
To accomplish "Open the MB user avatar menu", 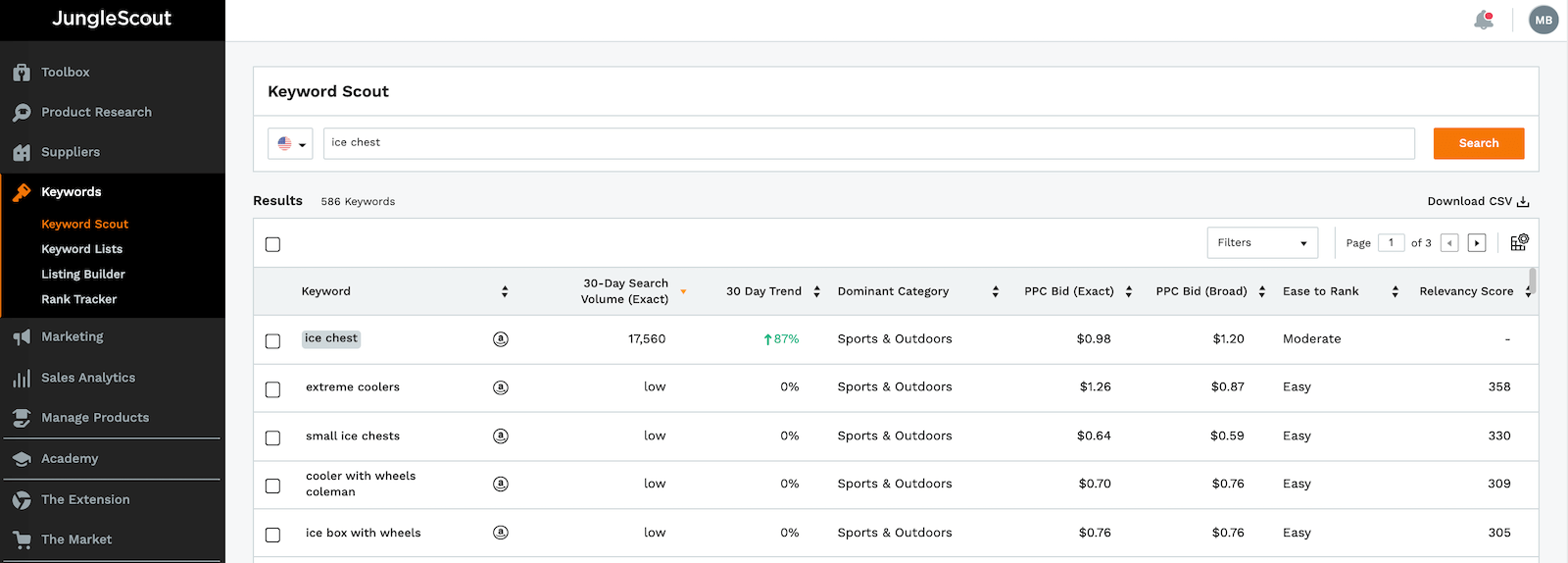I will pos(1543,20).
